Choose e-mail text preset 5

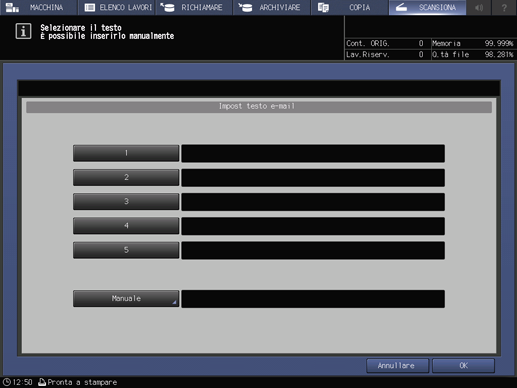126,250
